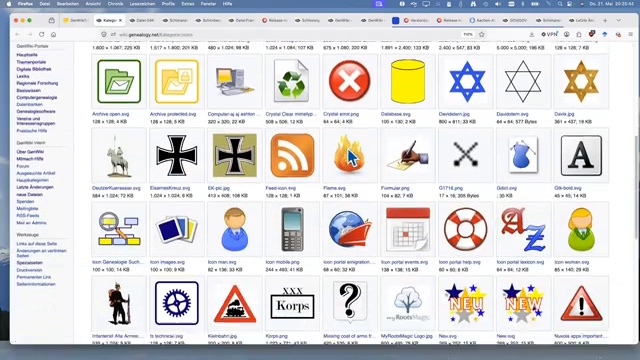
Task: Bookmark this page with the star icon
Action: tap(482, 35)
